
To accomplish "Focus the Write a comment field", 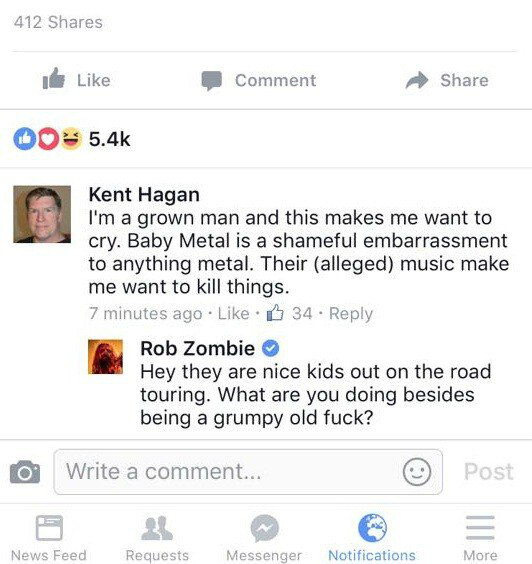I will pyautogui.click(x=248, y=472).
